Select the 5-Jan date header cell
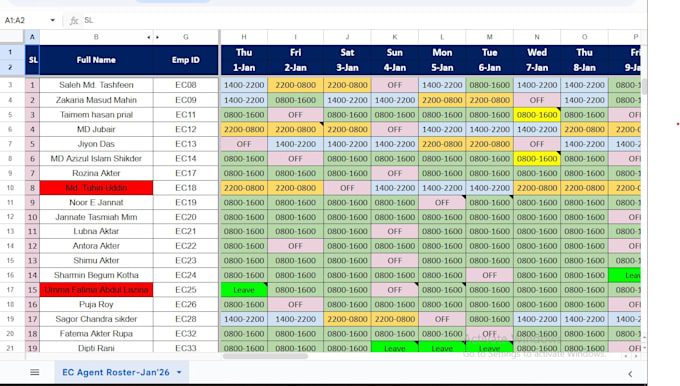 pyautogui.click(x=442, y=68)
